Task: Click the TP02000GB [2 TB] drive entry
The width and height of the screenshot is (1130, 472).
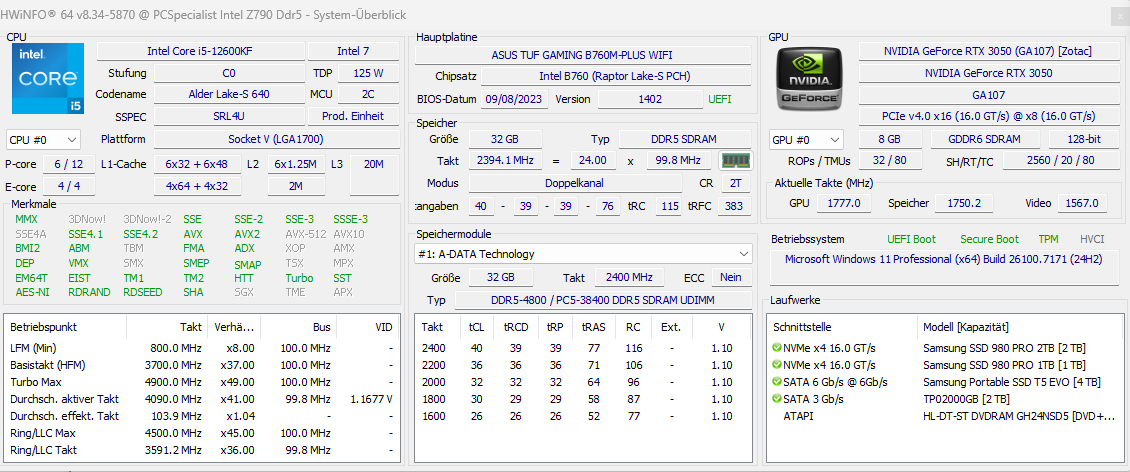Action: click(966, 399)
